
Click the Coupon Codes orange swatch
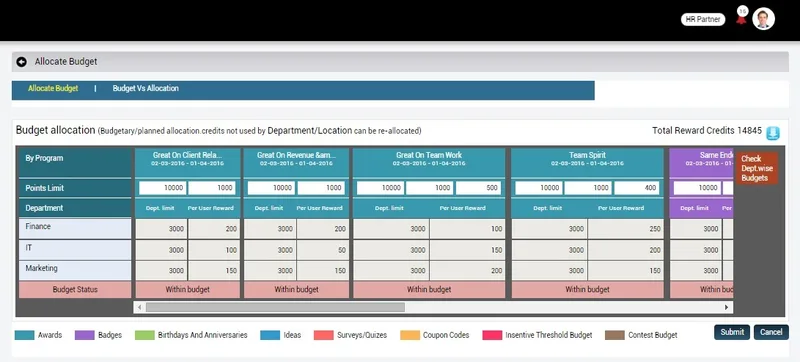pyautogui.click(x=410, y=335)
